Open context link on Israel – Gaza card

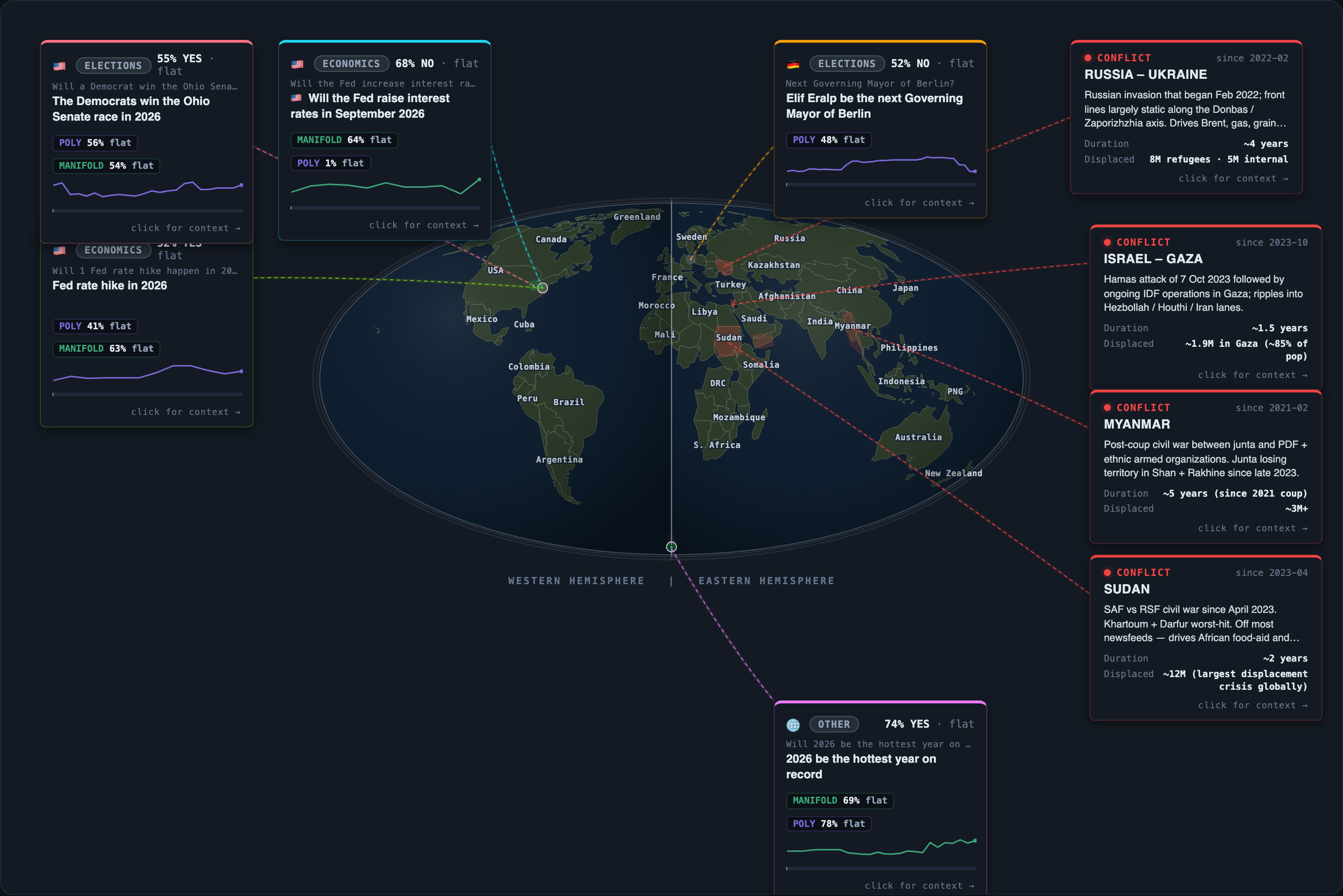coord(1252,375)
